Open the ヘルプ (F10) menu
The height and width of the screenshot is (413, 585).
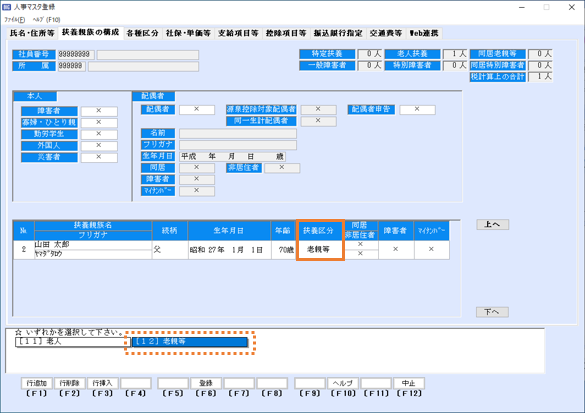[46, 19]
